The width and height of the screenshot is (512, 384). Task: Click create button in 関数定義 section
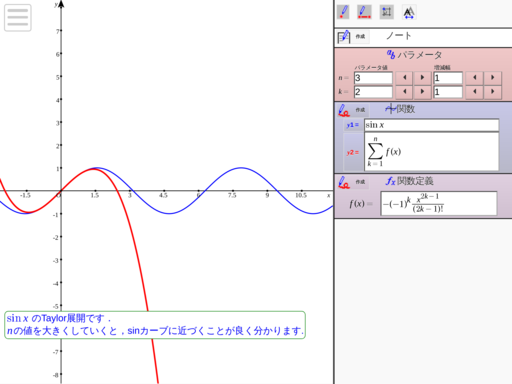click(353, 182)
